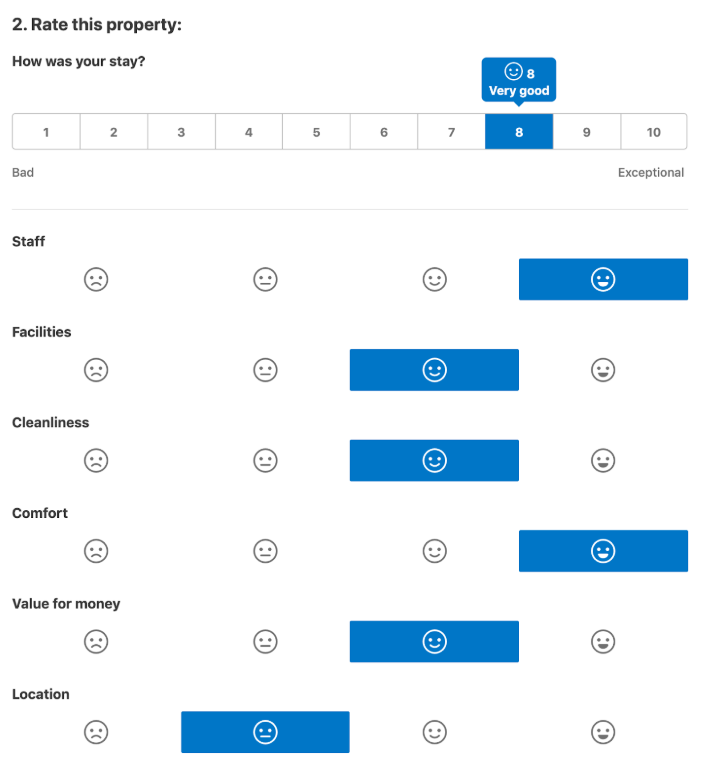Choose the neutral face for Staff
This screenshot has width=710, height=772.
pos(265,279)
